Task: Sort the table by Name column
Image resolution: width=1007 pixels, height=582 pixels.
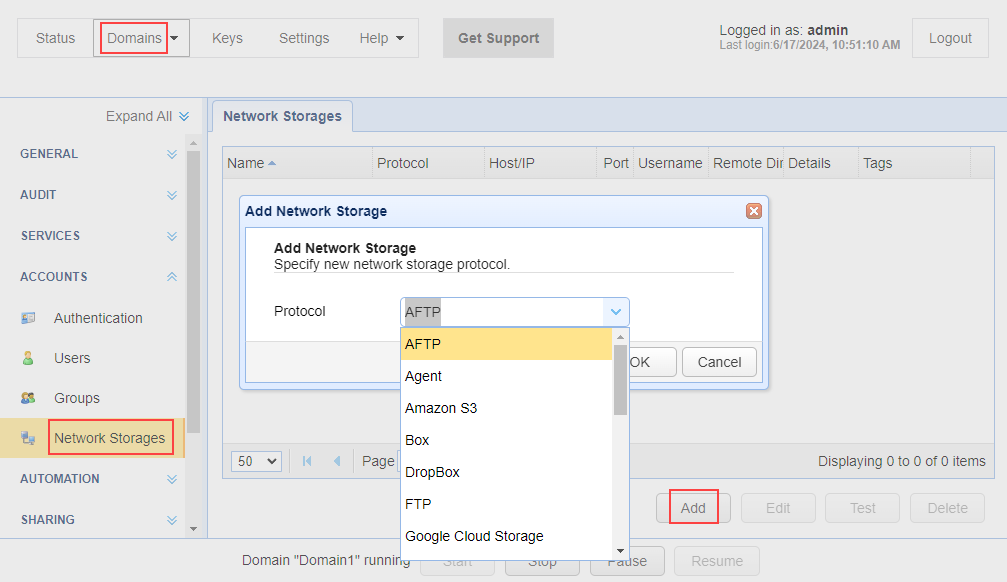Action: [x=246, y=163]
